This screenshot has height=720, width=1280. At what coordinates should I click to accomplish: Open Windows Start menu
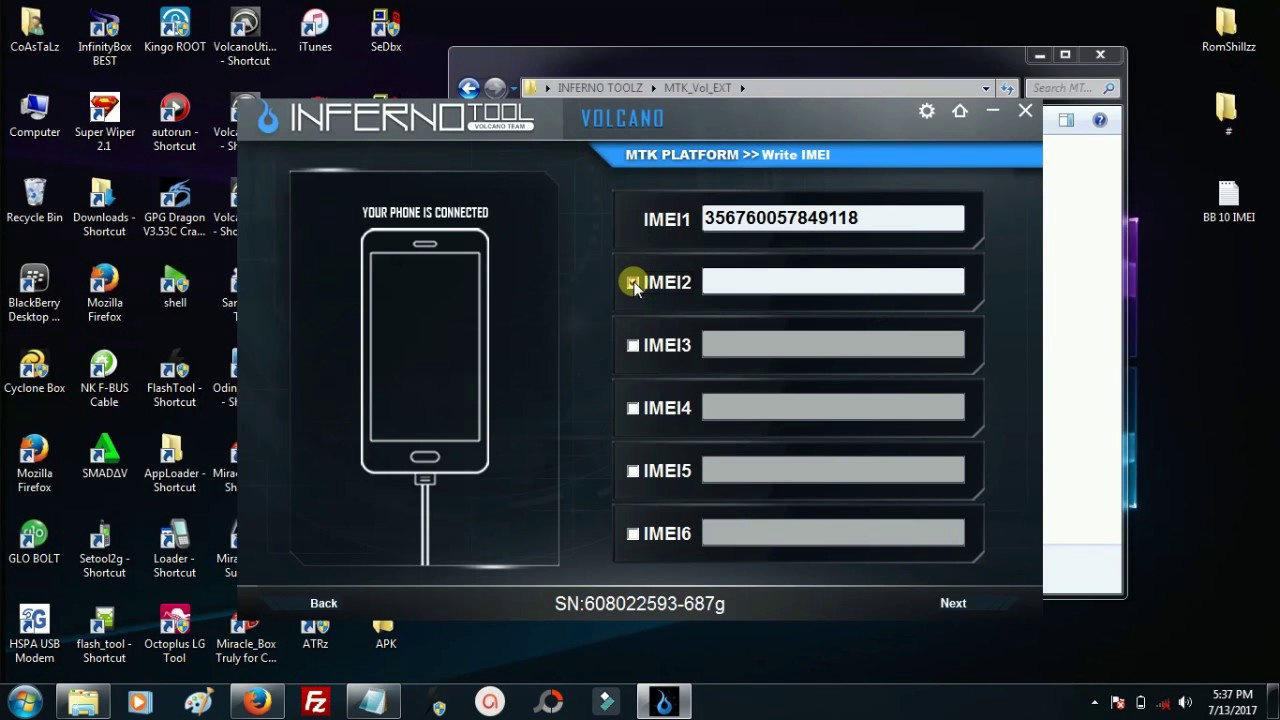click(x=24, y=701)
